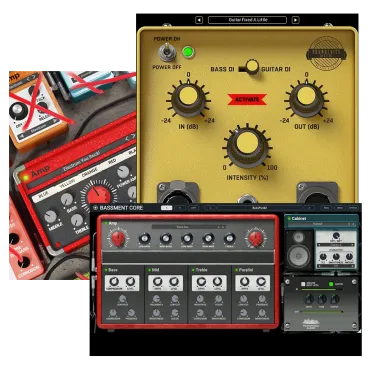Click the Cabinet speaker thumbnail
This screenshot has width=370, height=370.
pos(299,249)
